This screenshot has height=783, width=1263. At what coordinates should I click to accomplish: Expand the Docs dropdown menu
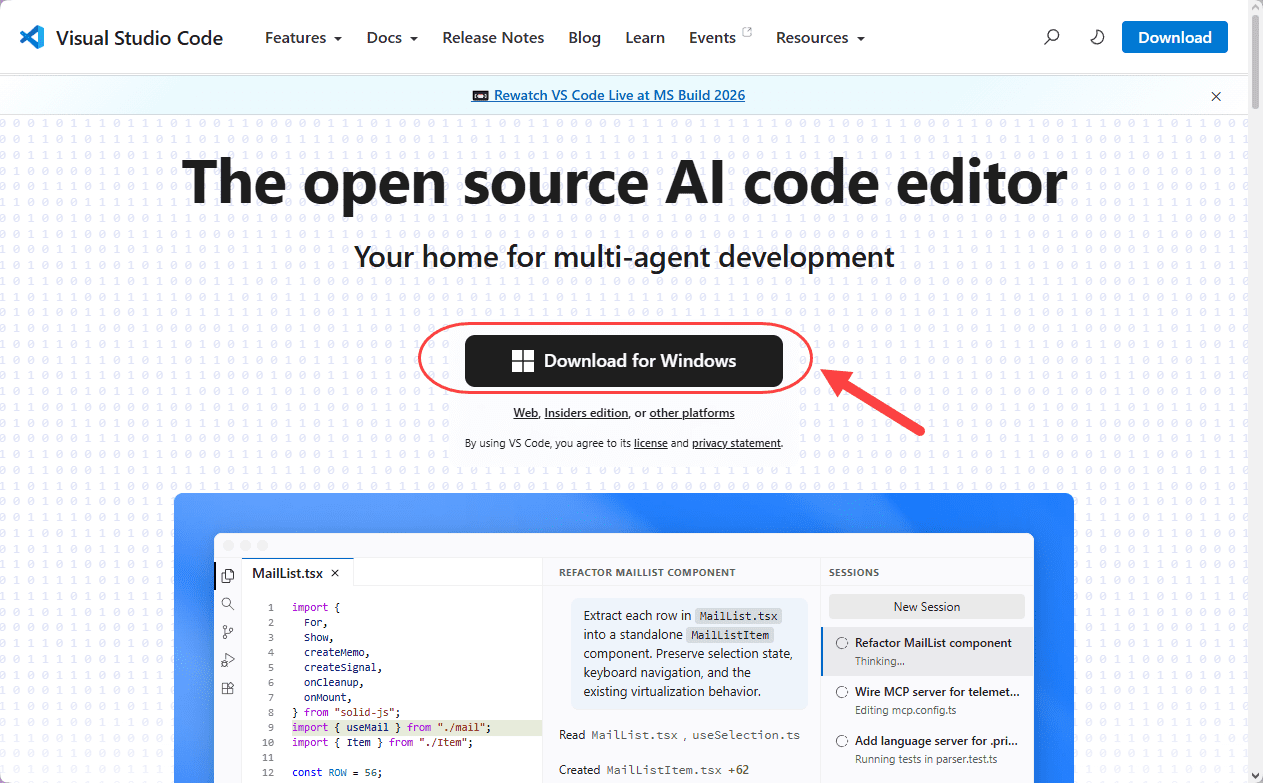click(392, 38)
